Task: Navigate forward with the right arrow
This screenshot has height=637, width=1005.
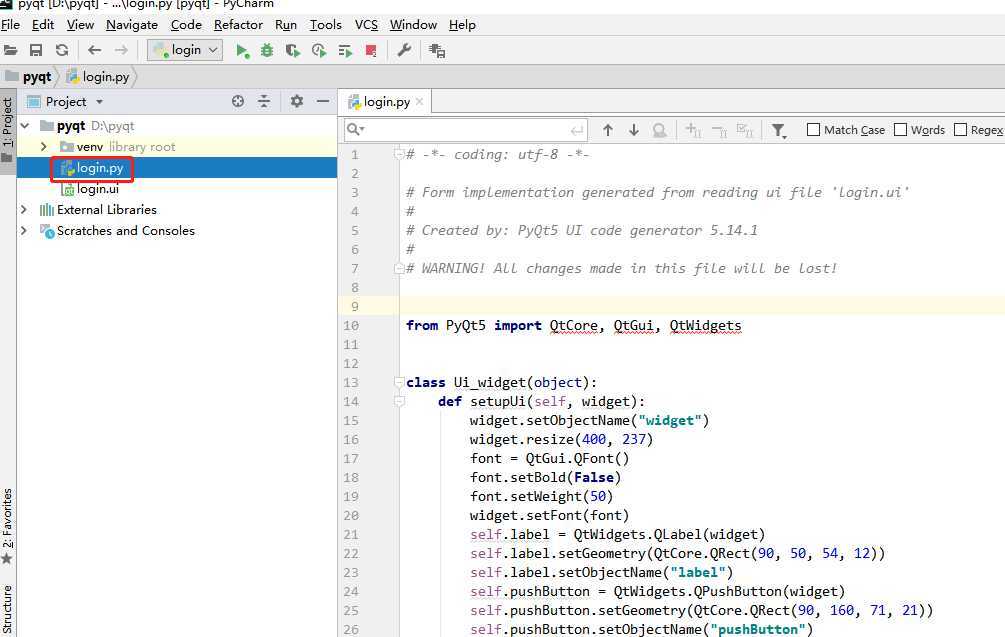Action: point(121,50)
